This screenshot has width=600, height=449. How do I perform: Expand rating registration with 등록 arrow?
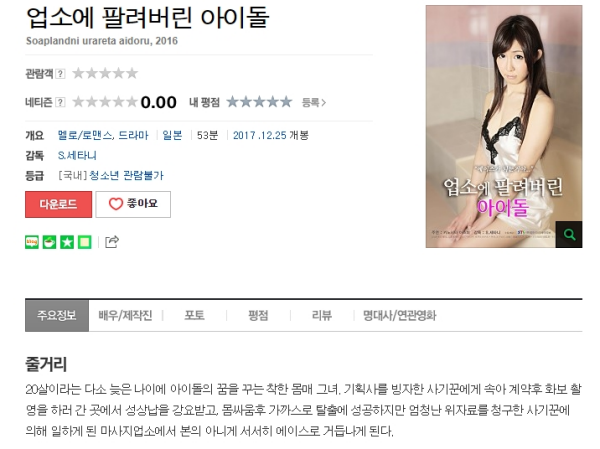point(314,103)
